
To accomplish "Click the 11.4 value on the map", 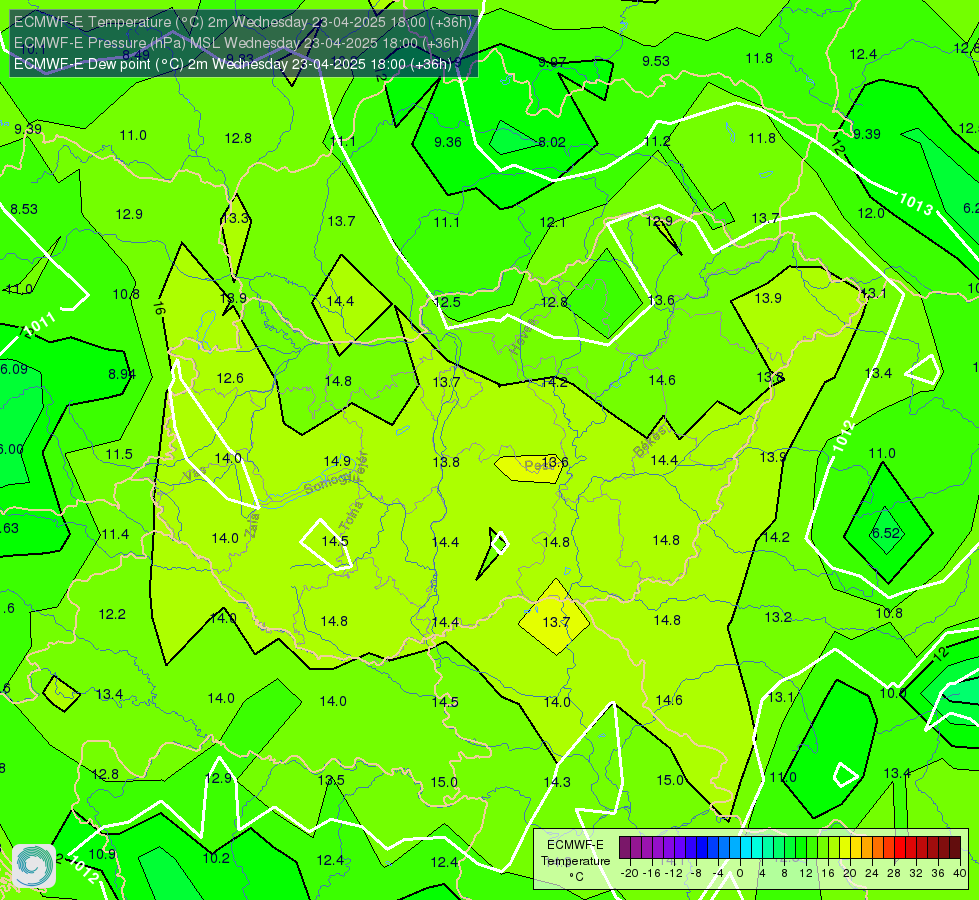I will [x=116, y=534].
